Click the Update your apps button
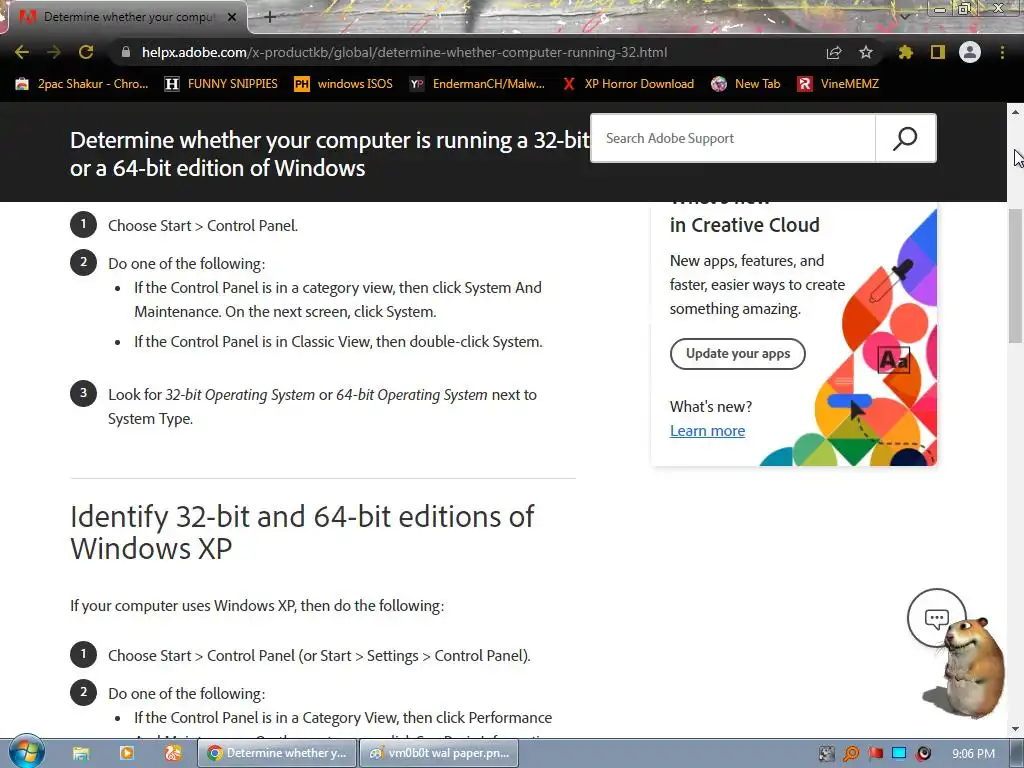Screen dimensions: 1024x768 tap(737, 354)
